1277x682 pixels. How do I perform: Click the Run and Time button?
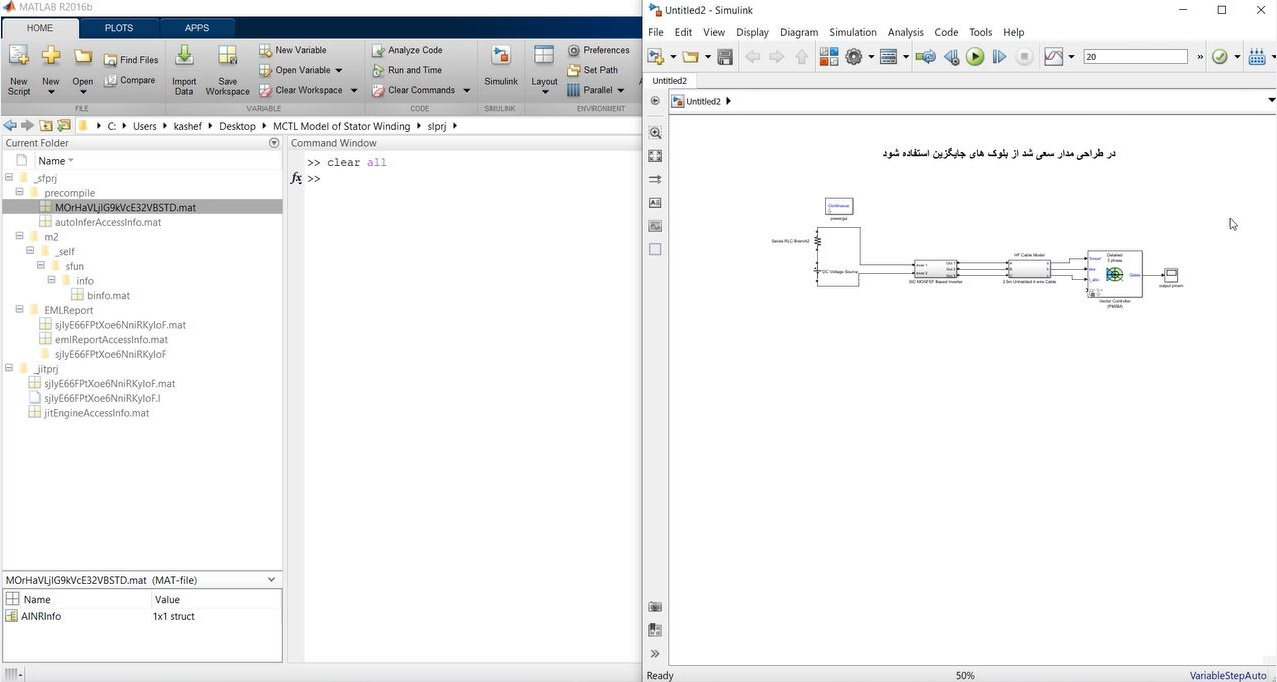click(x=406, y=70)
